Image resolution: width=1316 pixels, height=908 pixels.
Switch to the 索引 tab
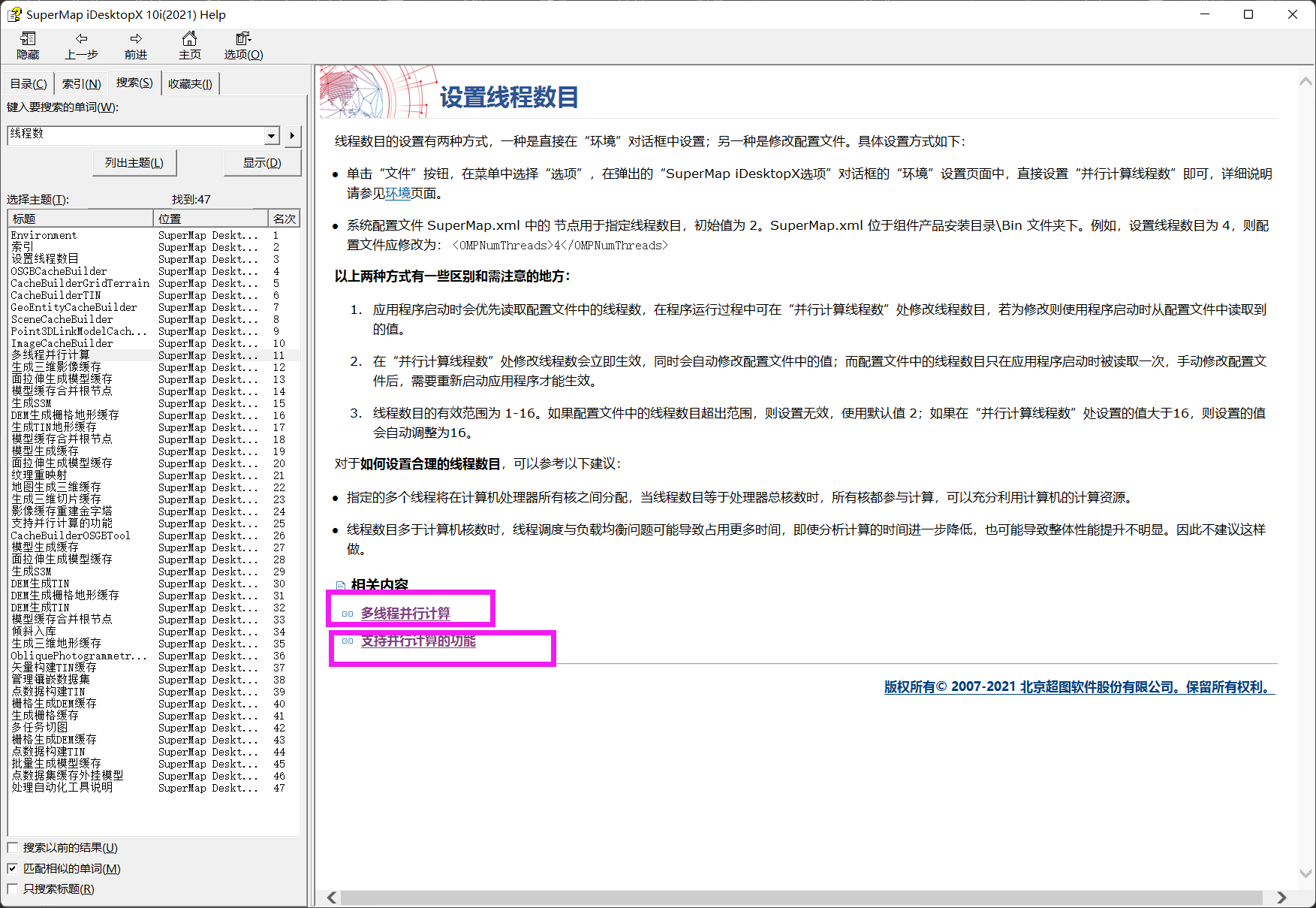coord(81,84)
